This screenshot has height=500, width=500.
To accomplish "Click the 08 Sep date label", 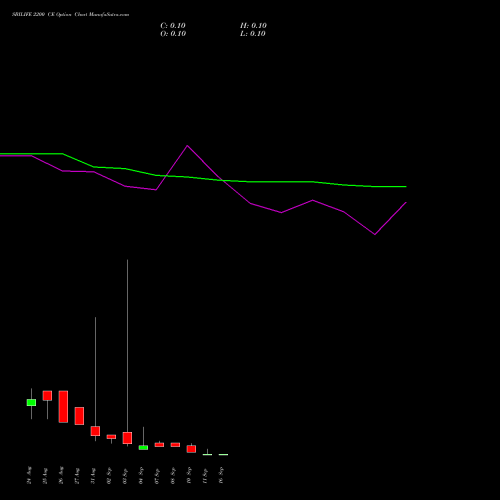I will (x=173, y=475).
